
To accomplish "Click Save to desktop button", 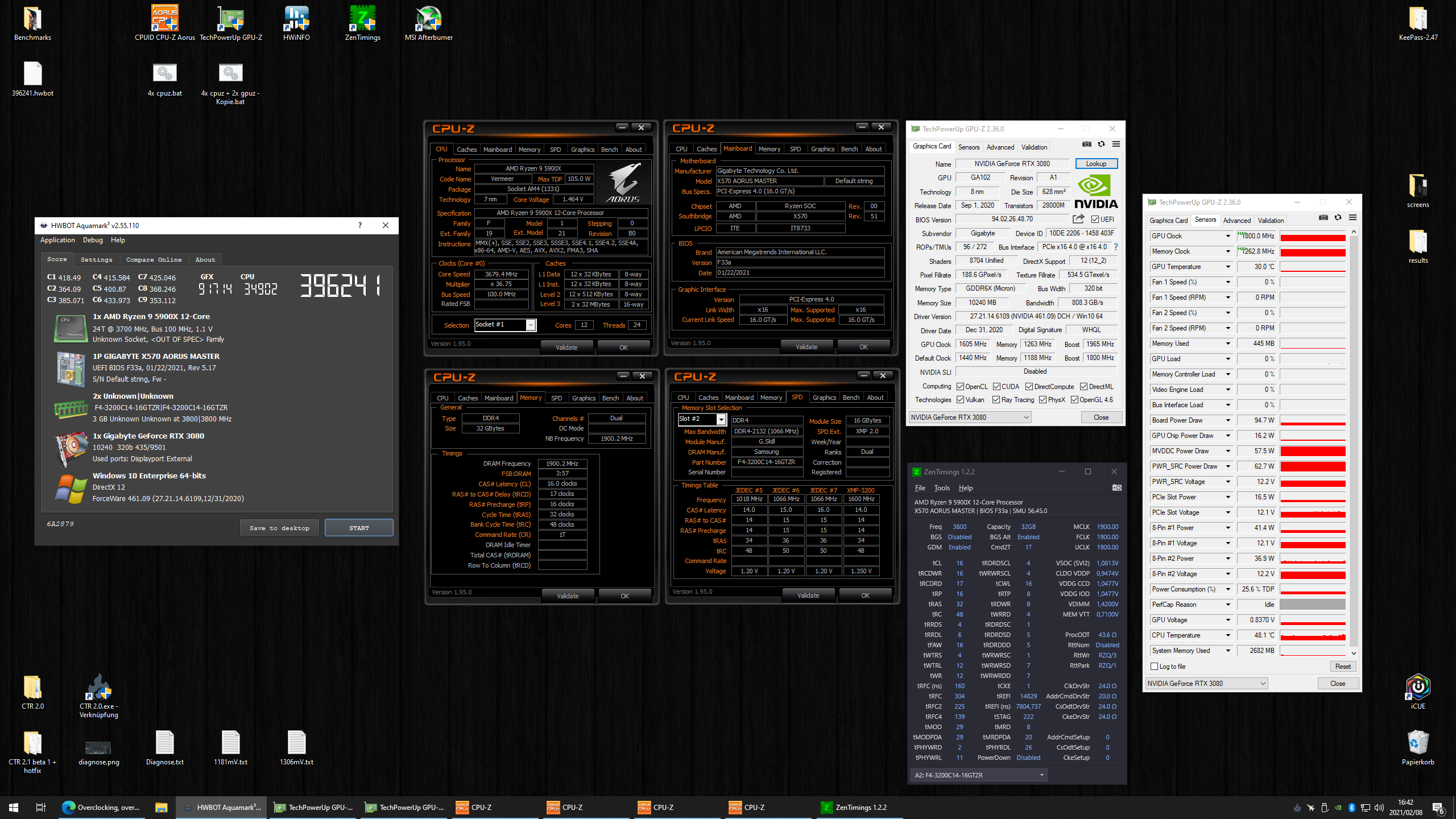I will pyautogui.click(x=279, y=528).
